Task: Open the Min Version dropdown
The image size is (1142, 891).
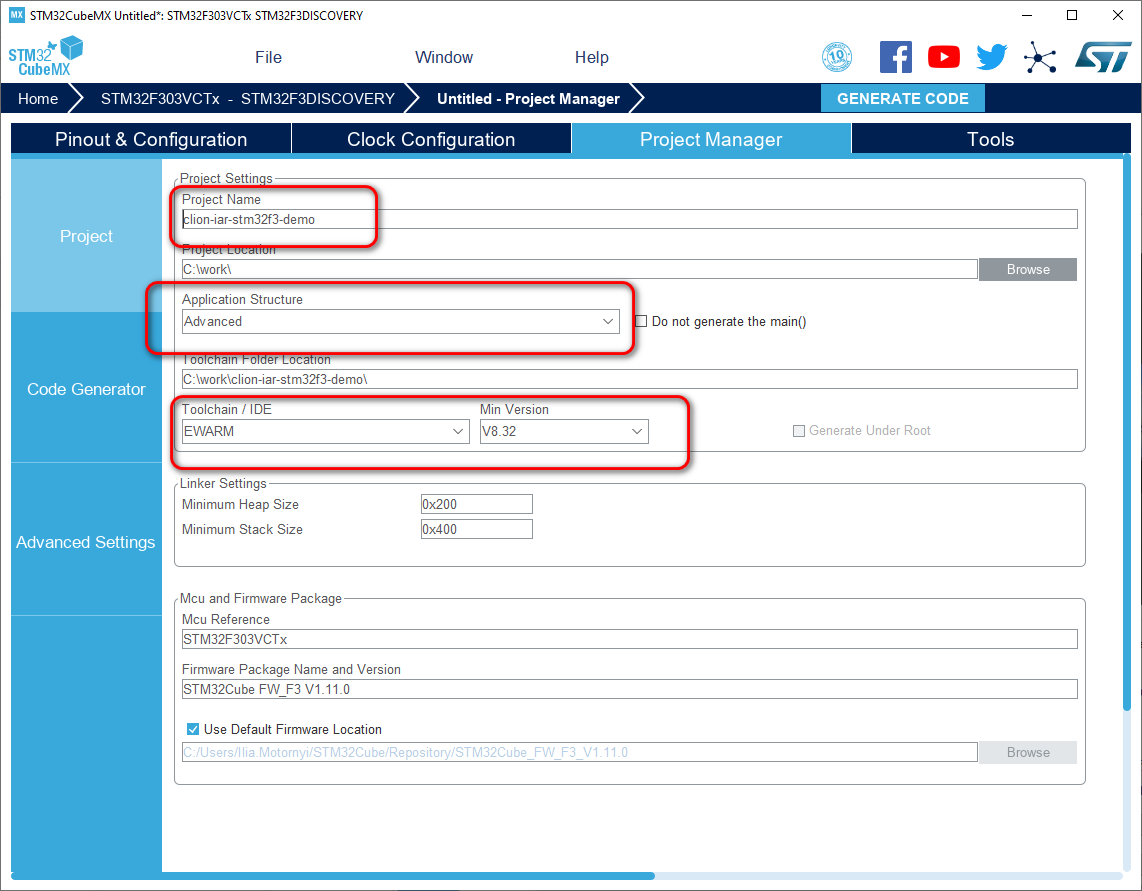Action: 564,431
